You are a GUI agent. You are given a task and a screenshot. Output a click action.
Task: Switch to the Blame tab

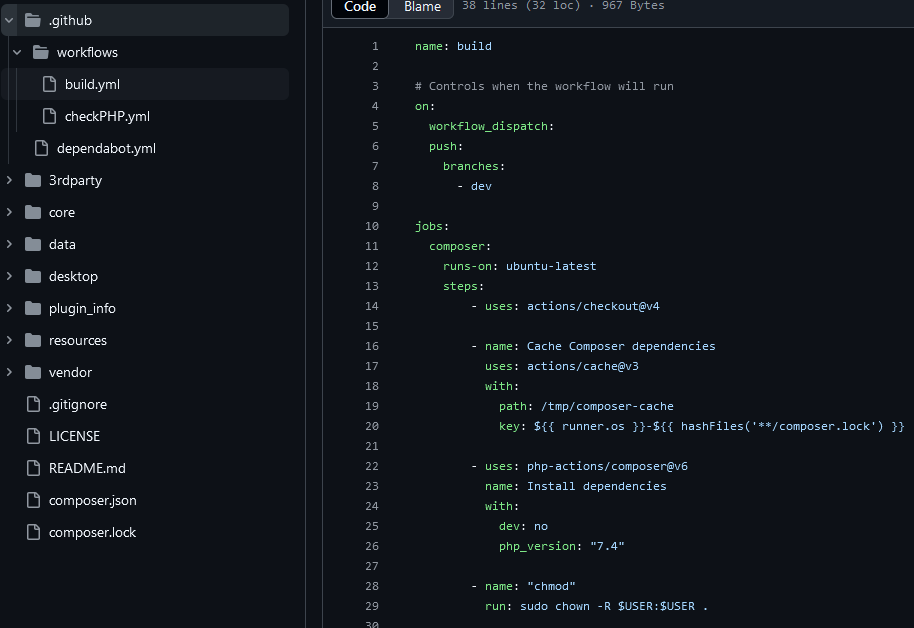[x=421, y=7]
